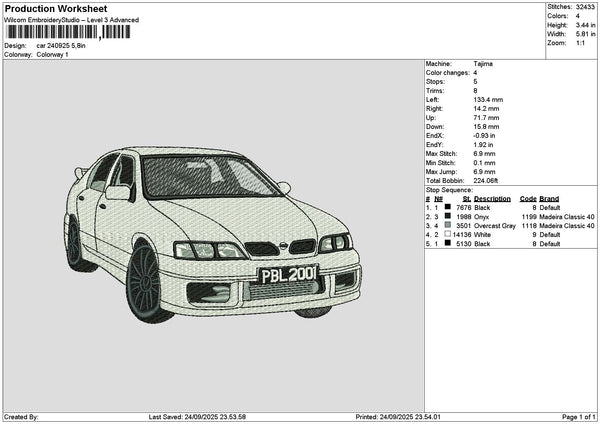Screen dimensions: 600x424
Task: Click the Onyx color swatch in stop 2
Action: (445, 216)
